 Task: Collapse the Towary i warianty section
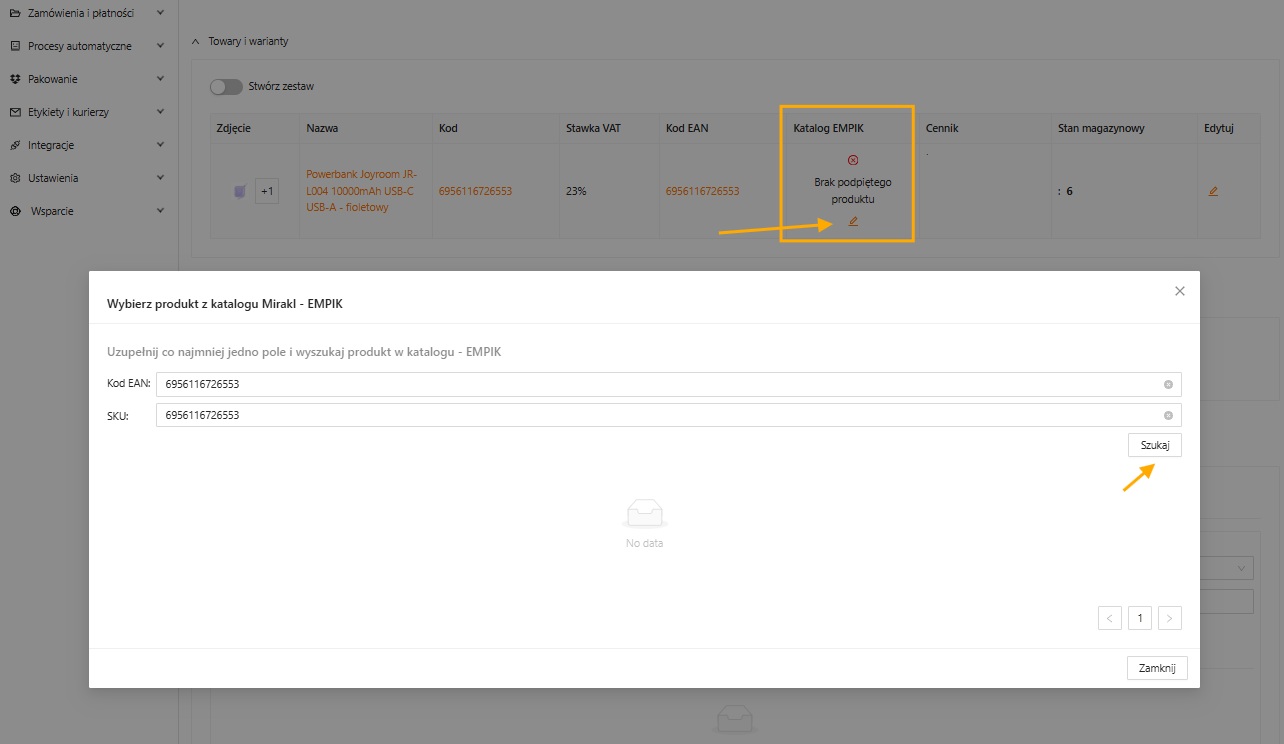point(196,42)
